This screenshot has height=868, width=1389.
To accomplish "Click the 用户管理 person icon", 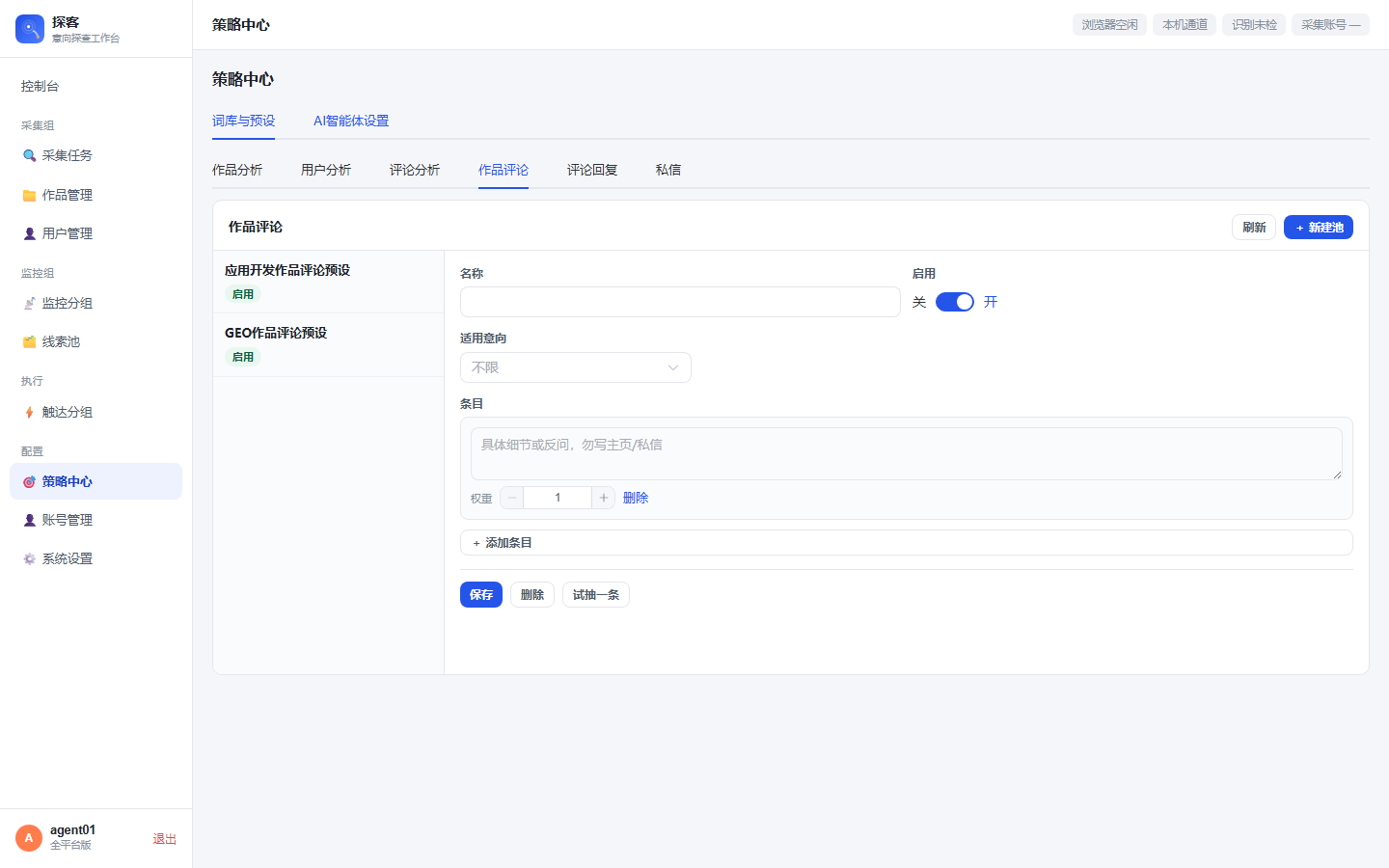I will [29, 233].
